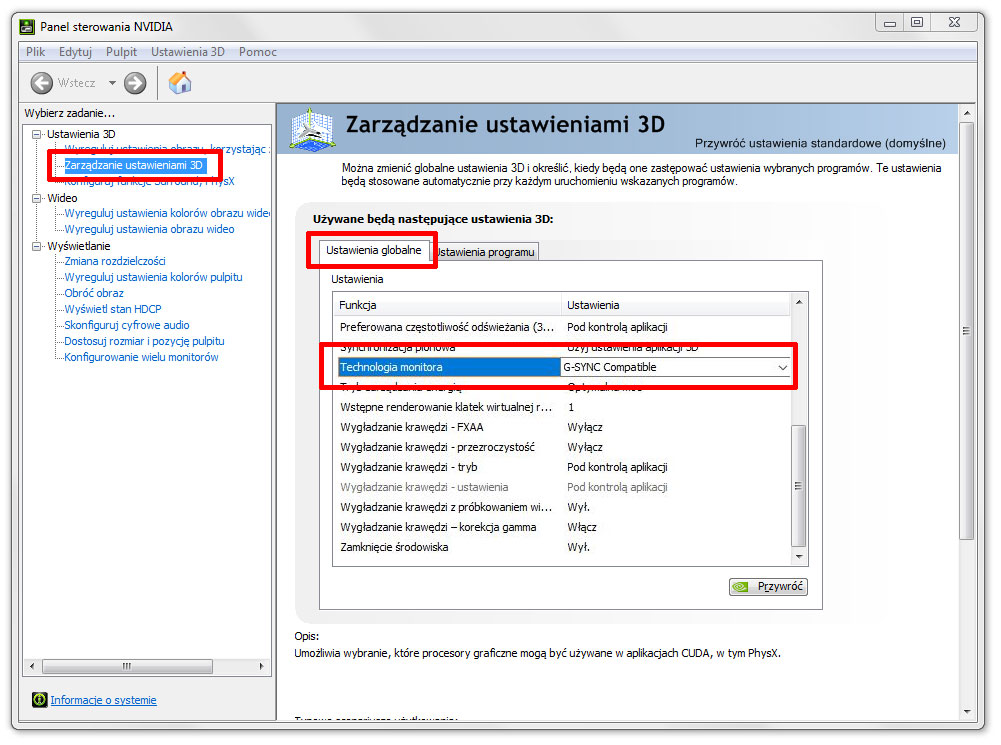Collapse the Wideo tree node
The height and width of the screenshot is (745, 1001).
(x=36, y=198)
